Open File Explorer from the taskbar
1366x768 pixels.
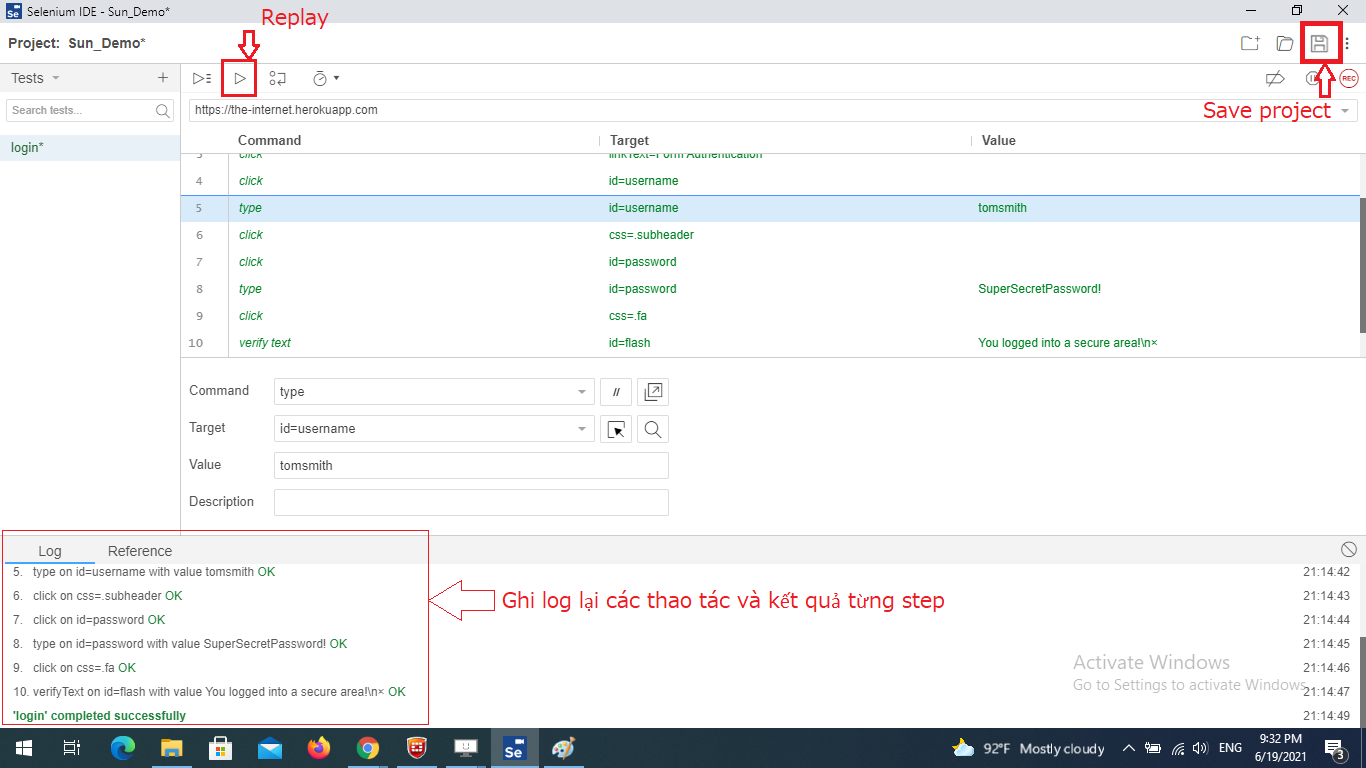[x=172, y=748]
